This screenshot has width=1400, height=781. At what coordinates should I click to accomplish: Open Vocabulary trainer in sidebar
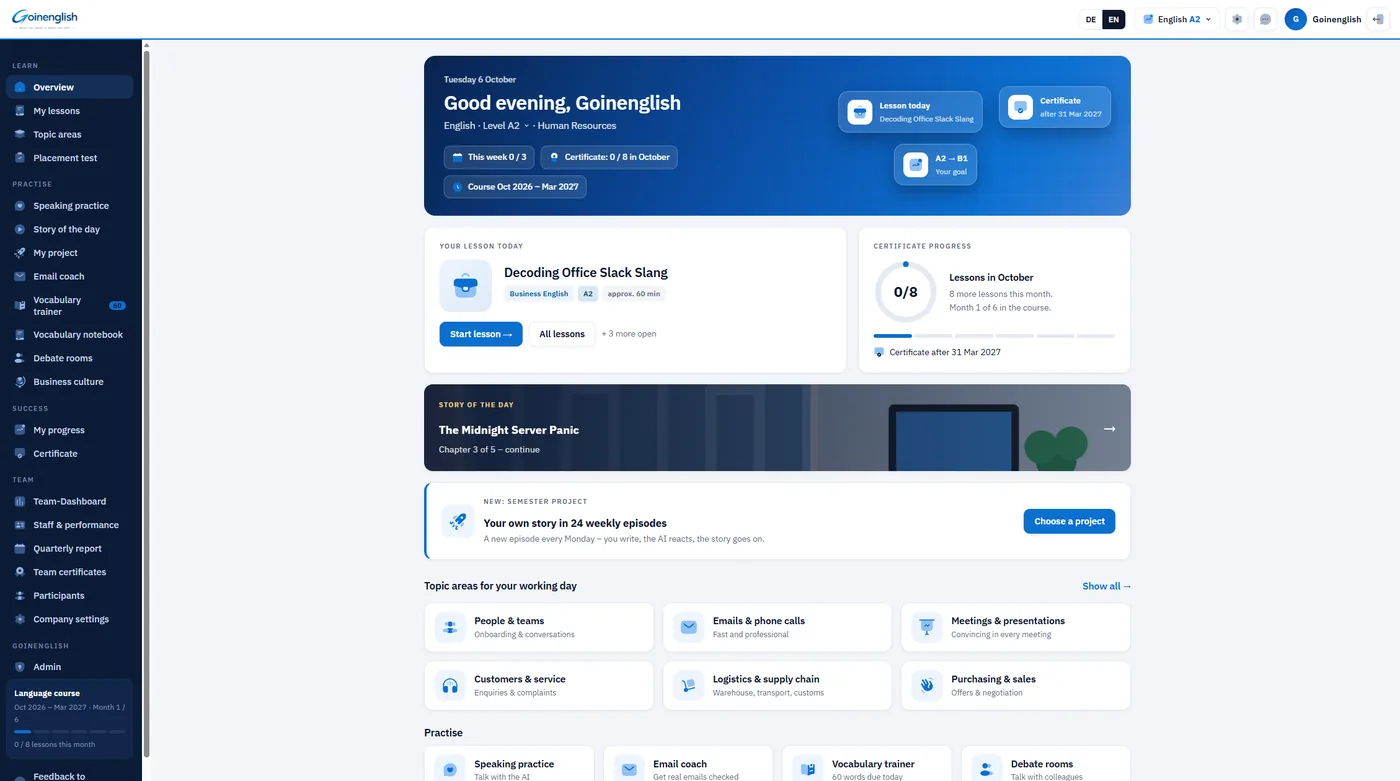click(x=69, y=306)
